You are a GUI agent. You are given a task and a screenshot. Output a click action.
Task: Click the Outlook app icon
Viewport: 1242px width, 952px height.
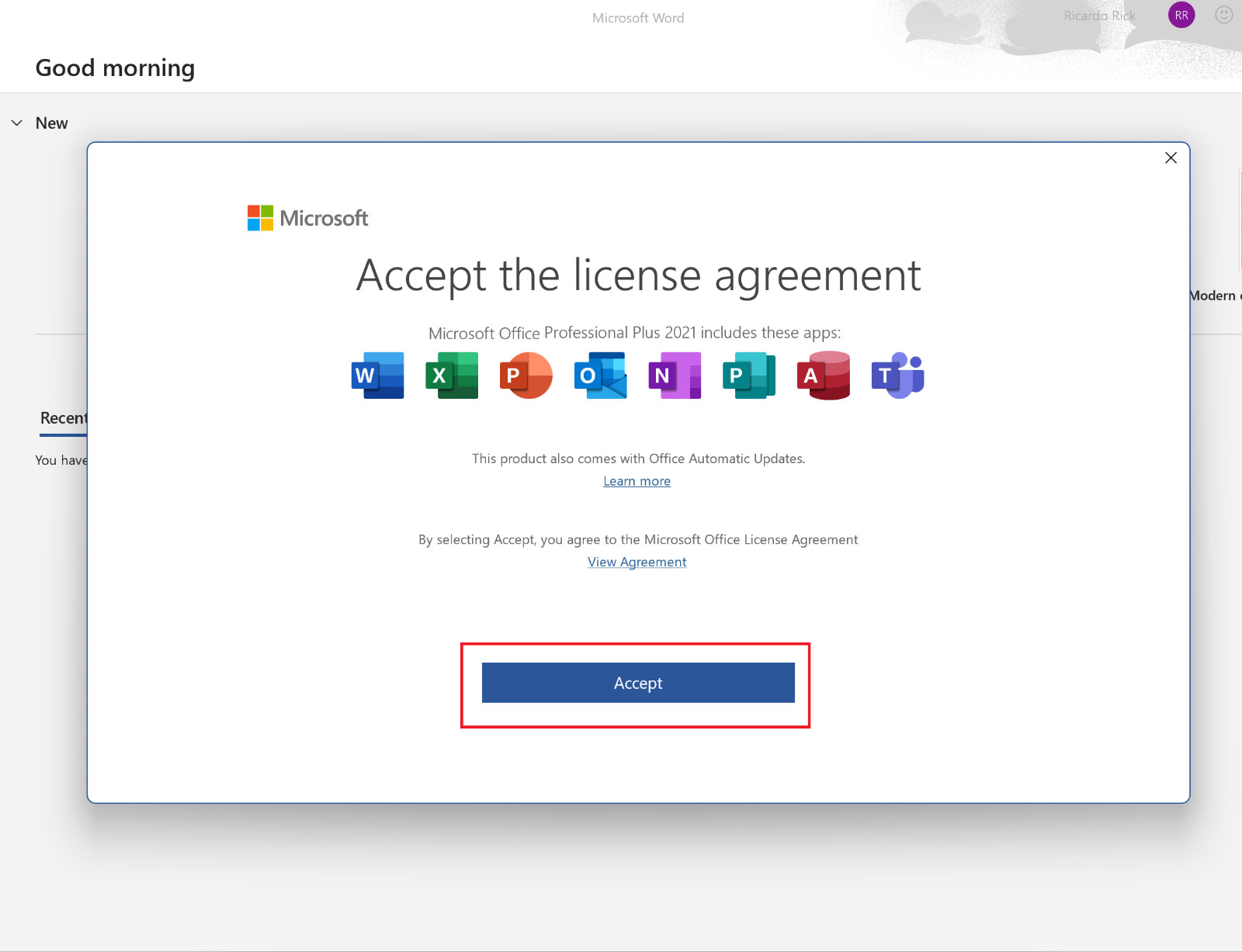[600, 376]
